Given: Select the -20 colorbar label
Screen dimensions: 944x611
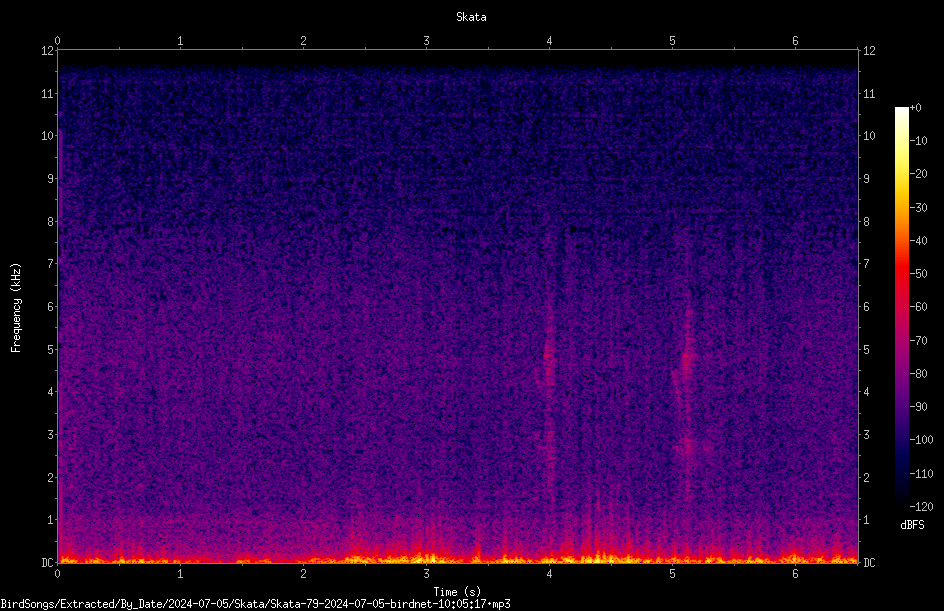Looking at the screenshot, I should [918, 174].
